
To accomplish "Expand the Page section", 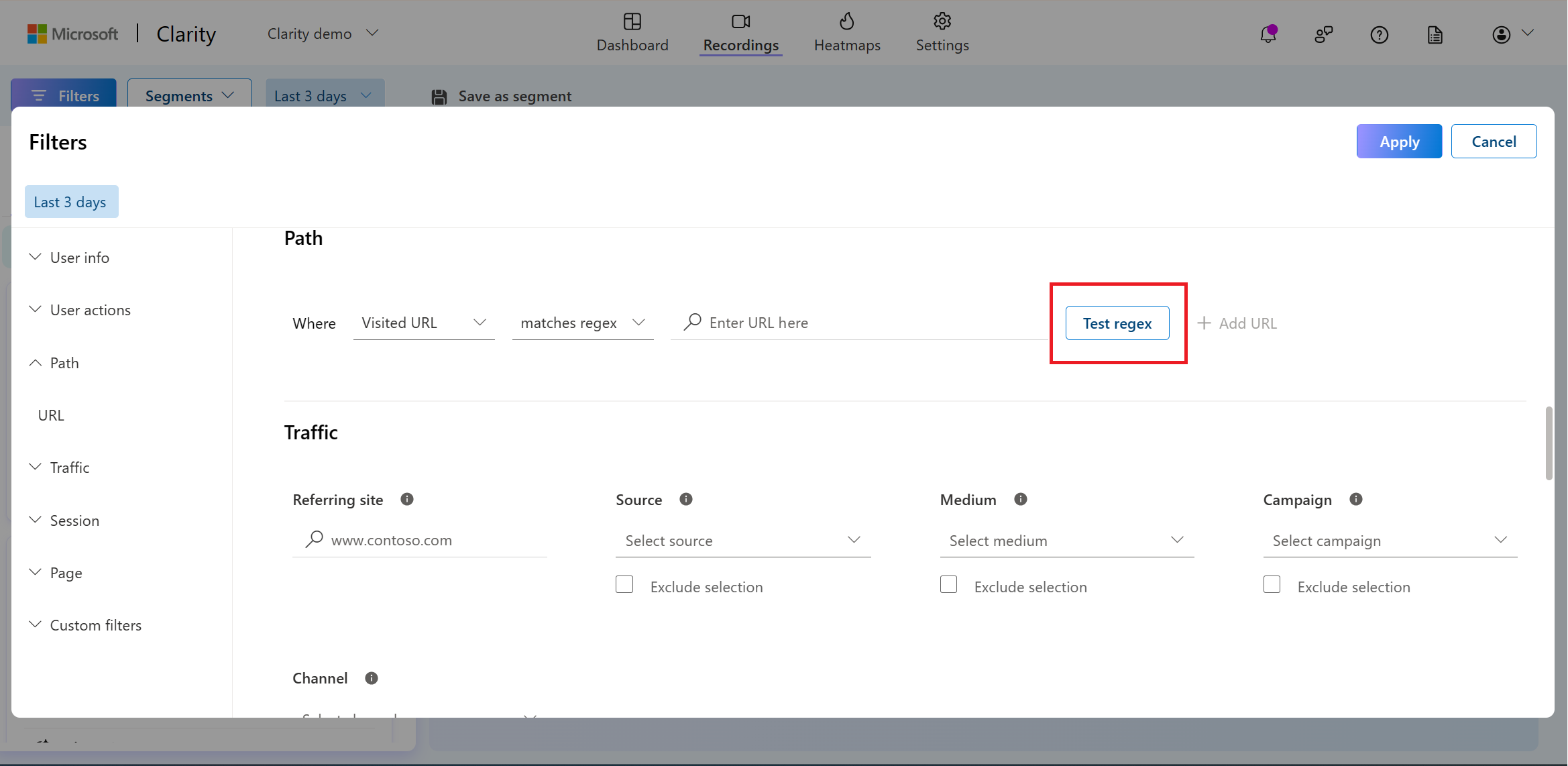I will coord(56,573).
